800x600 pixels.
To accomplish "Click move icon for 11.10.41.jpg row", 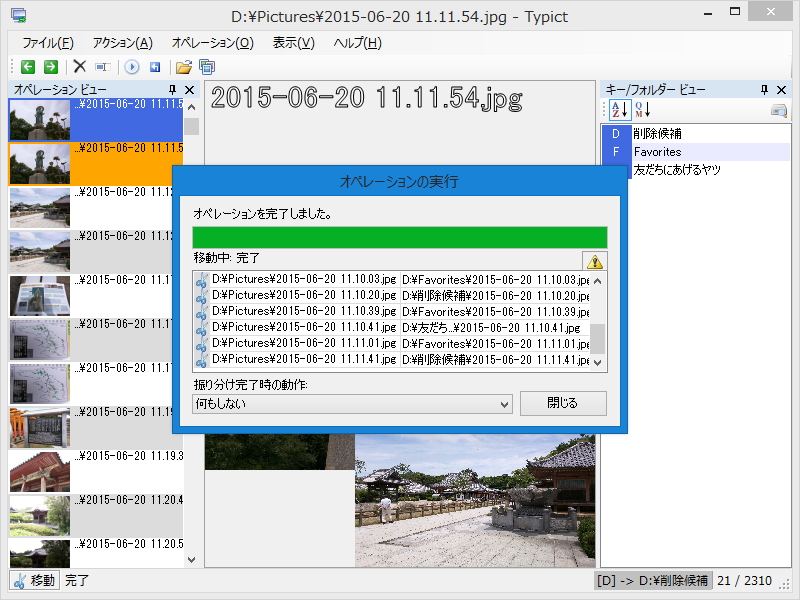I will pyautogui.click(x=202, y=328).
